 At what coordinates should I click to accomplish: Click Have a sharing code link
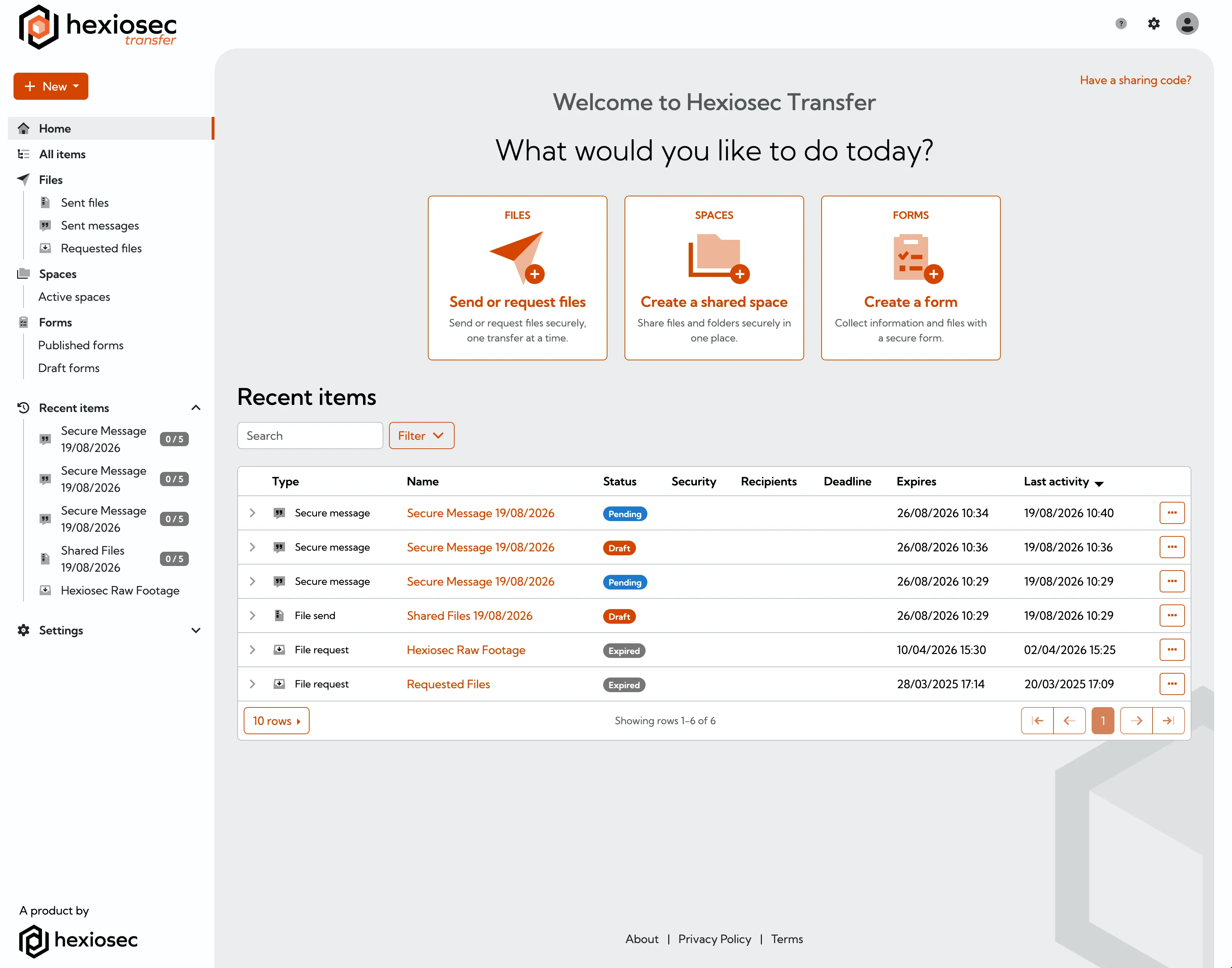(x=1135, y=80)
